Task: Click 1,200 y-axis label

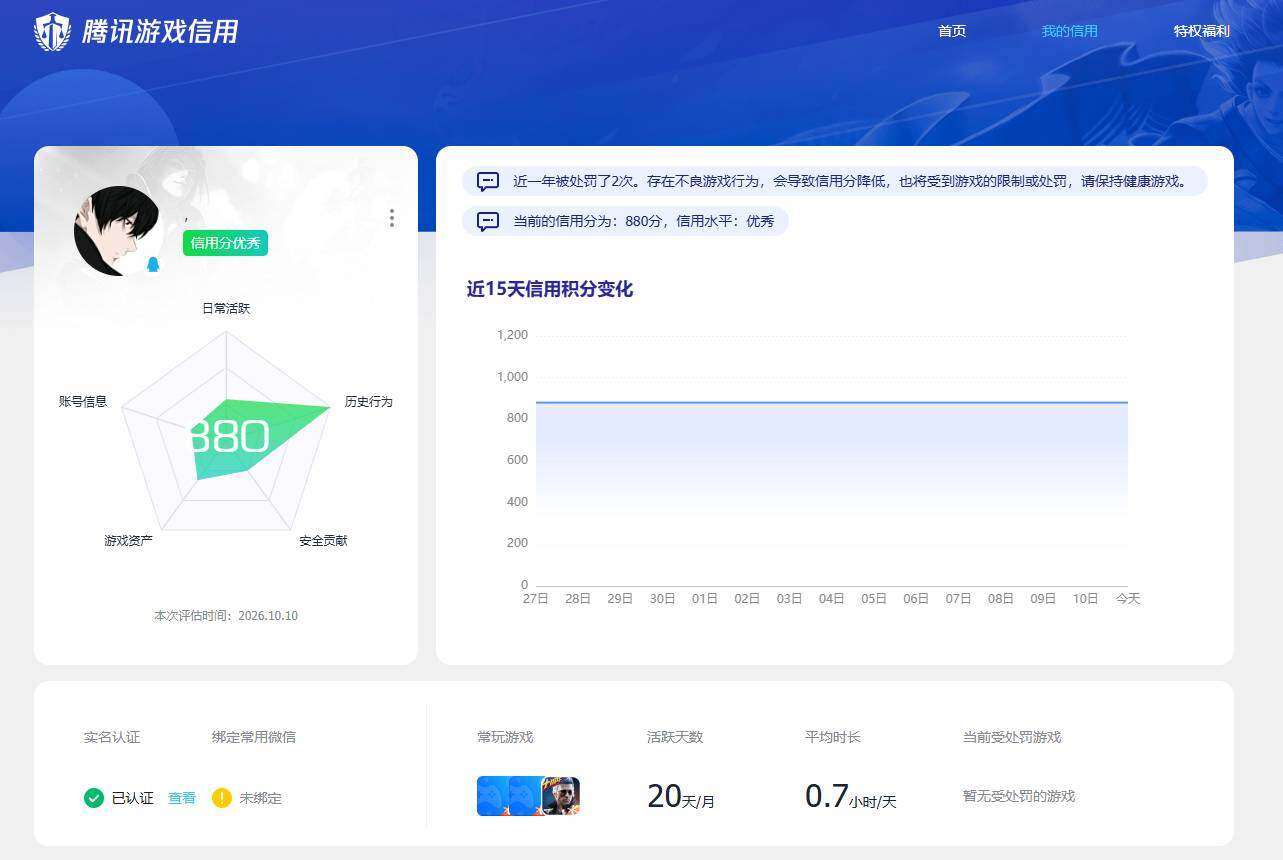Action: pos(512,335)
